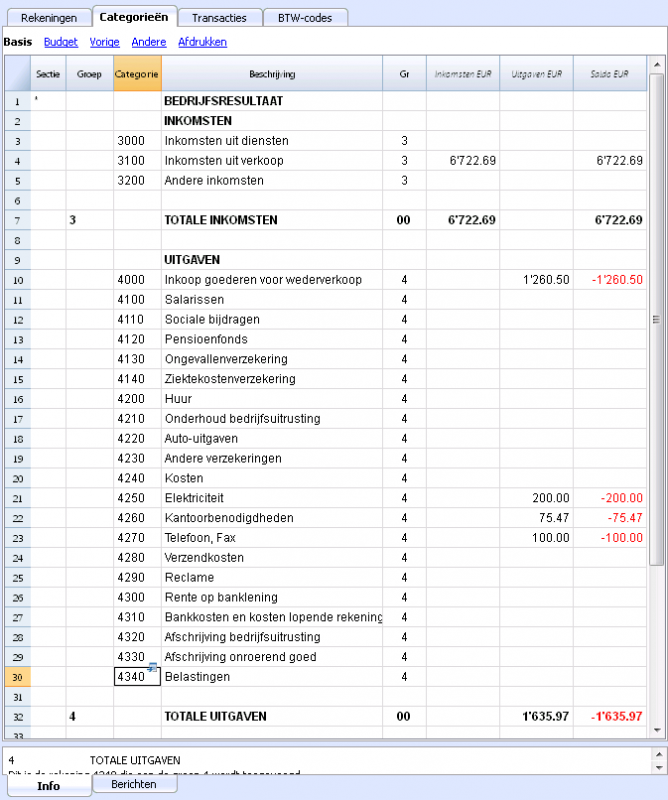Open the Vorige view link
Image resolution: width=668 pixels, height=800 pixels.
[105, 42]
